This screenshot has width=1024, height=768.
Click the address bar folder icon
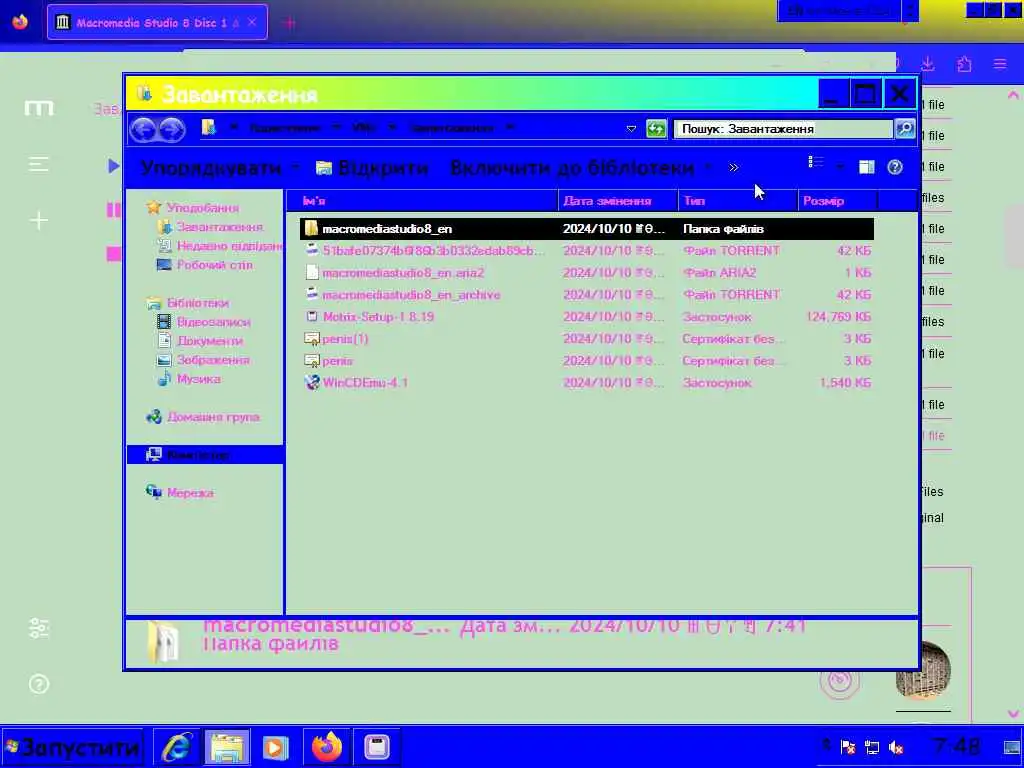click(x=208, y=127)
